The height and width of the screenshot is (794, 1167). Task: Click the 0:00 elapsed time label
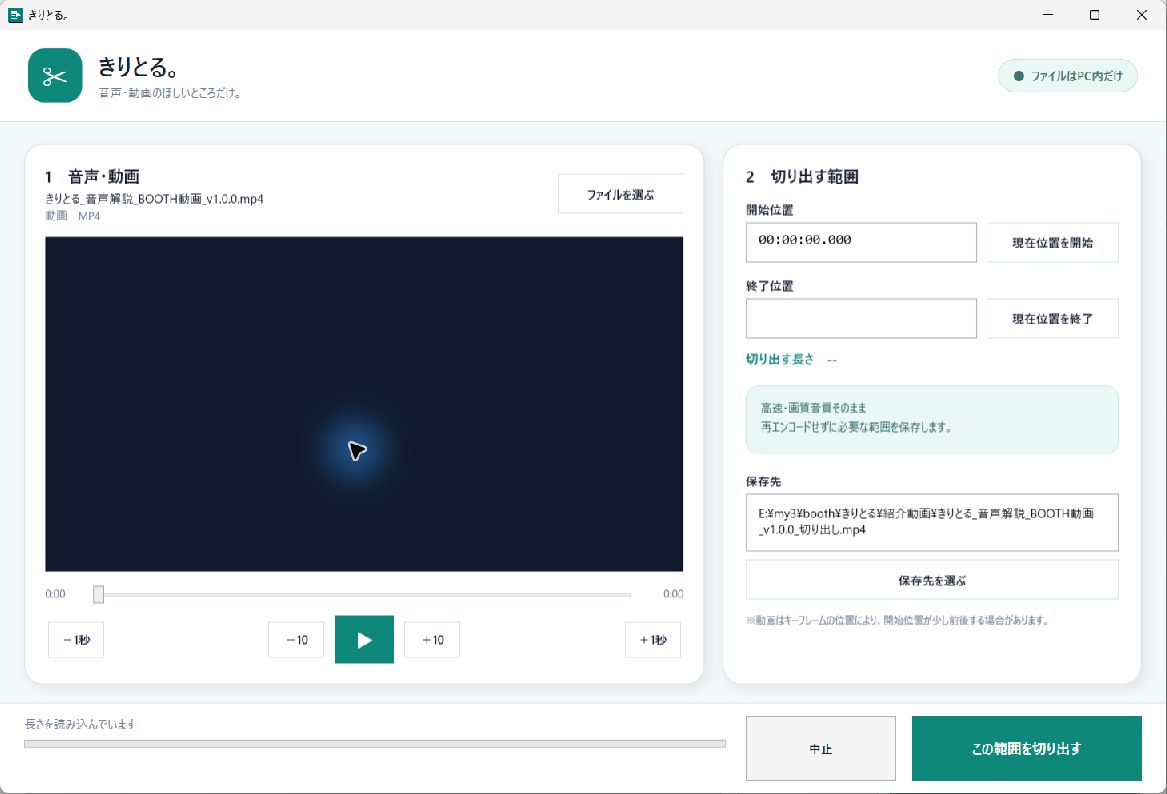55,594
